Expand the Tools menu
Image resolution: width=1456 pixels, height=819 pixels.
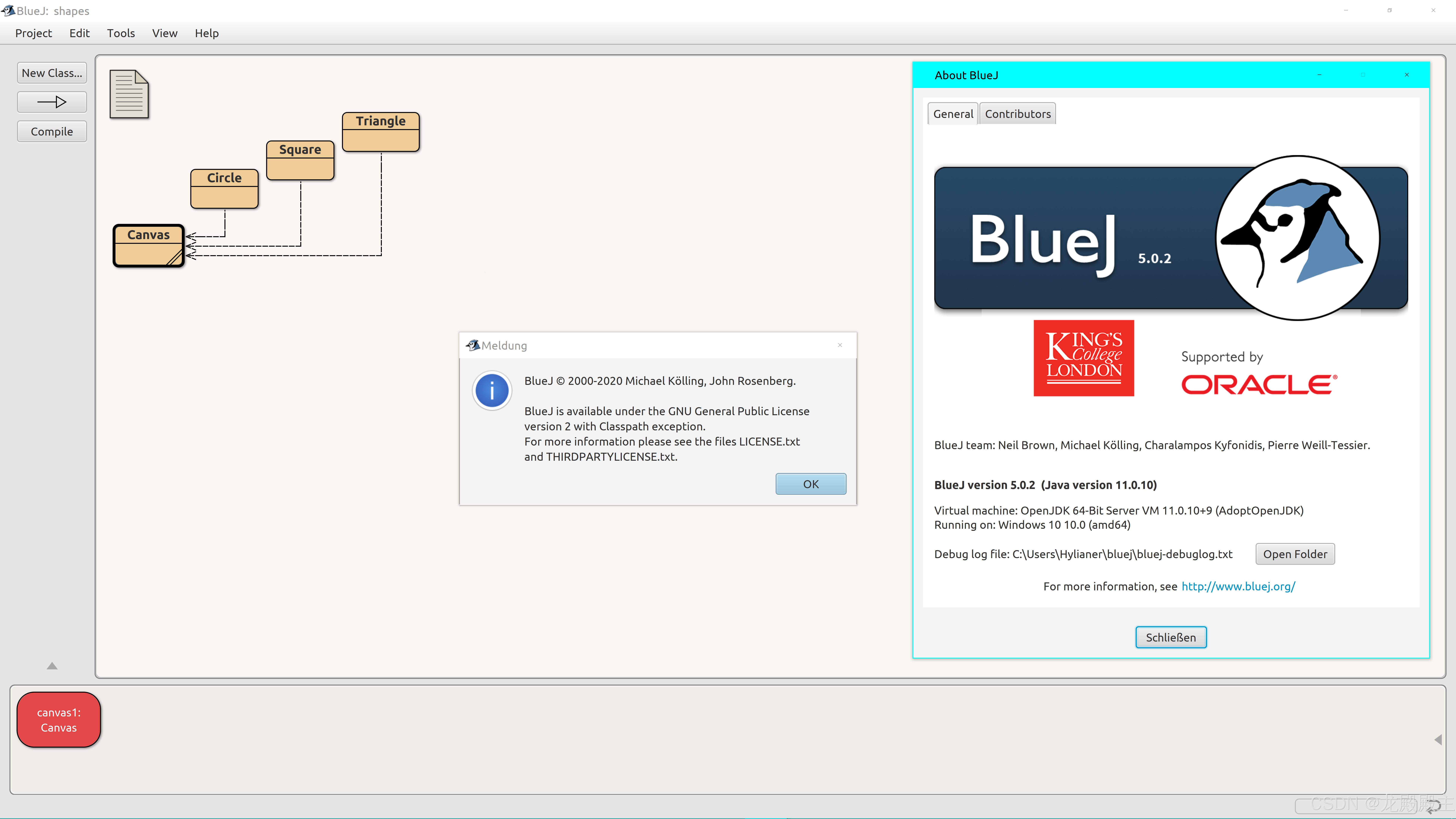tap(120, 33)
